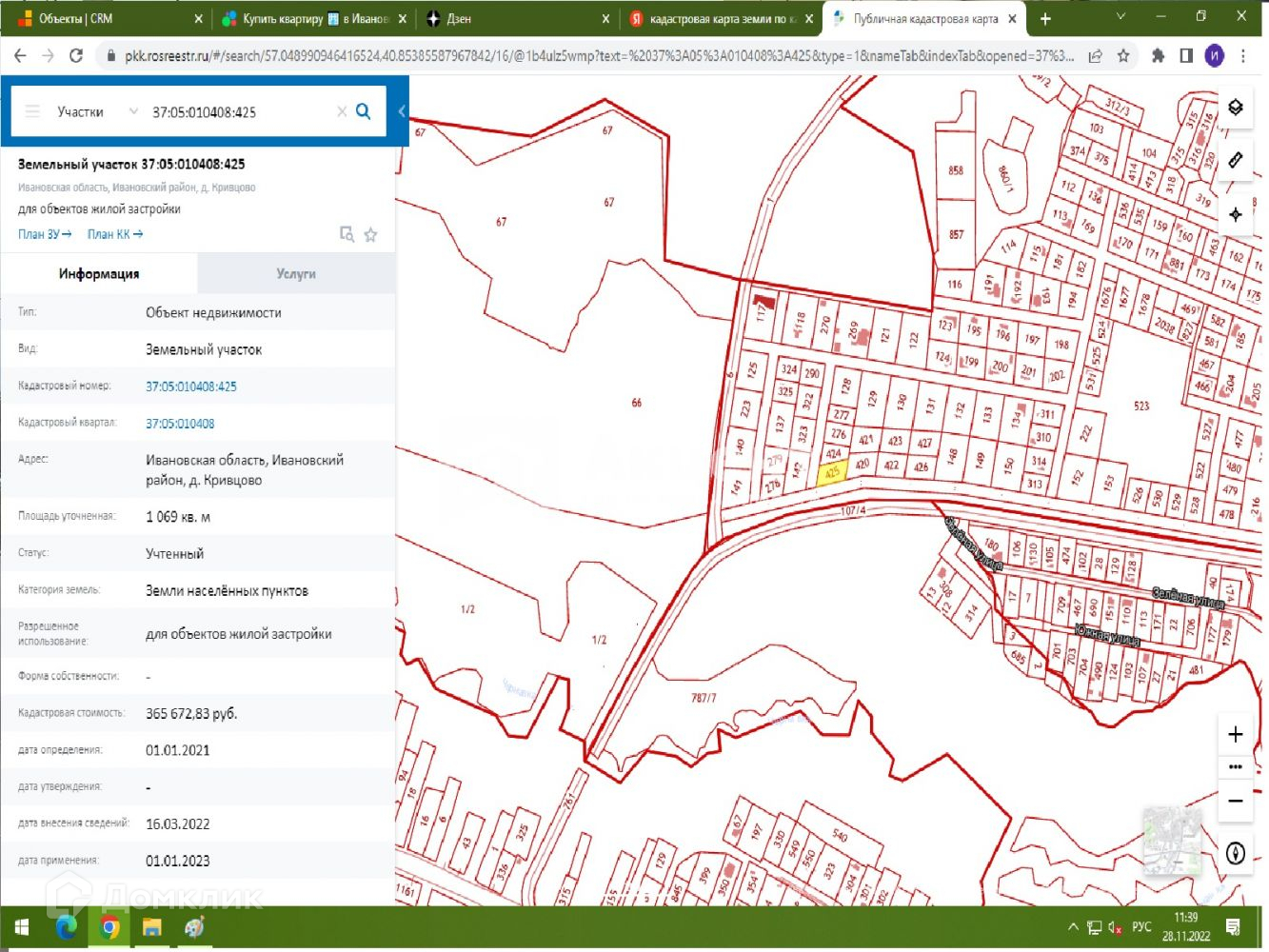Click cadastral quarter link 37:05:010408
The image size is (1269, 952).
[180, 424]
